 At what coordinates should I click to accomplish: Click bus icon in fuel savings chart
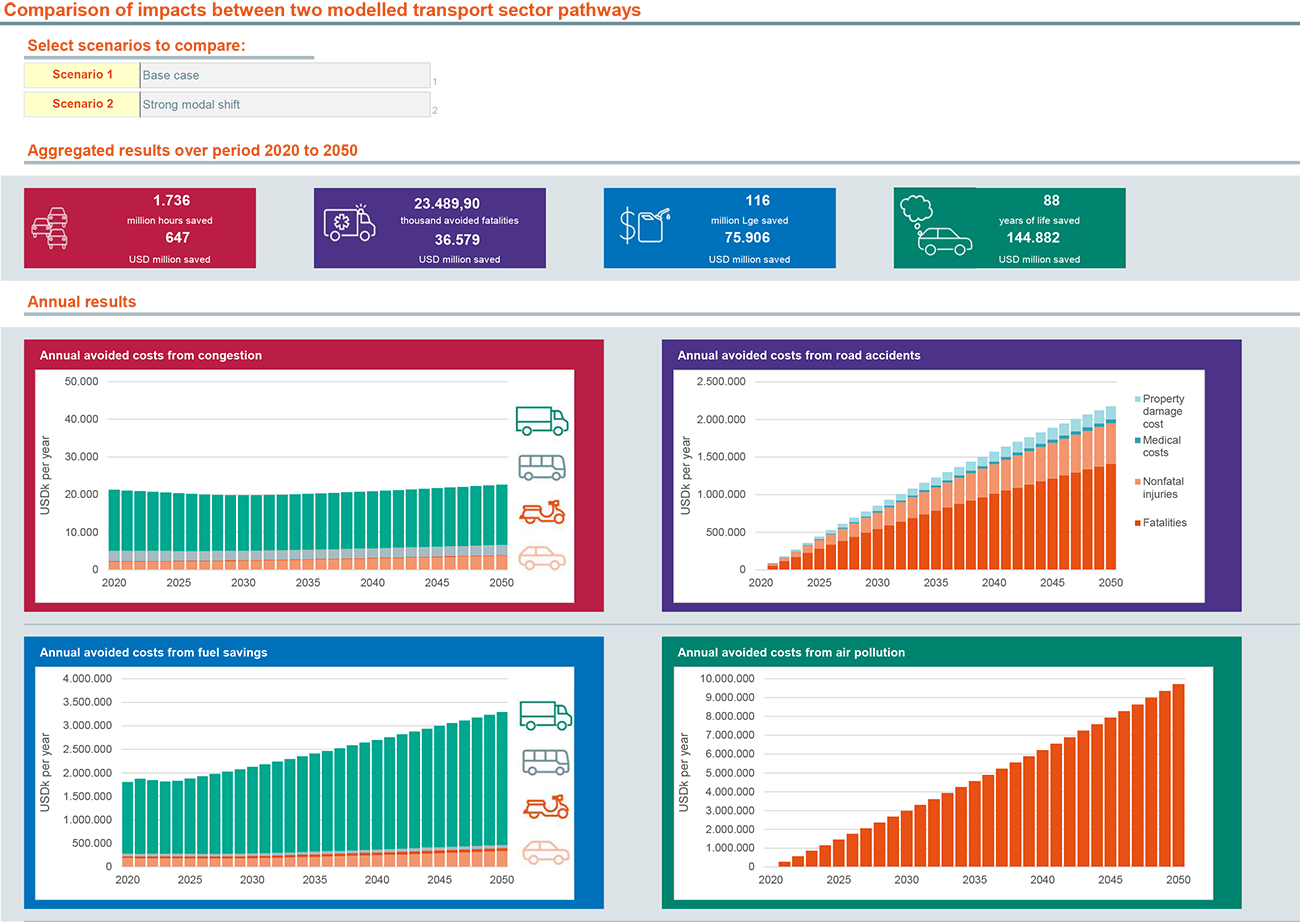pos(546,762)
